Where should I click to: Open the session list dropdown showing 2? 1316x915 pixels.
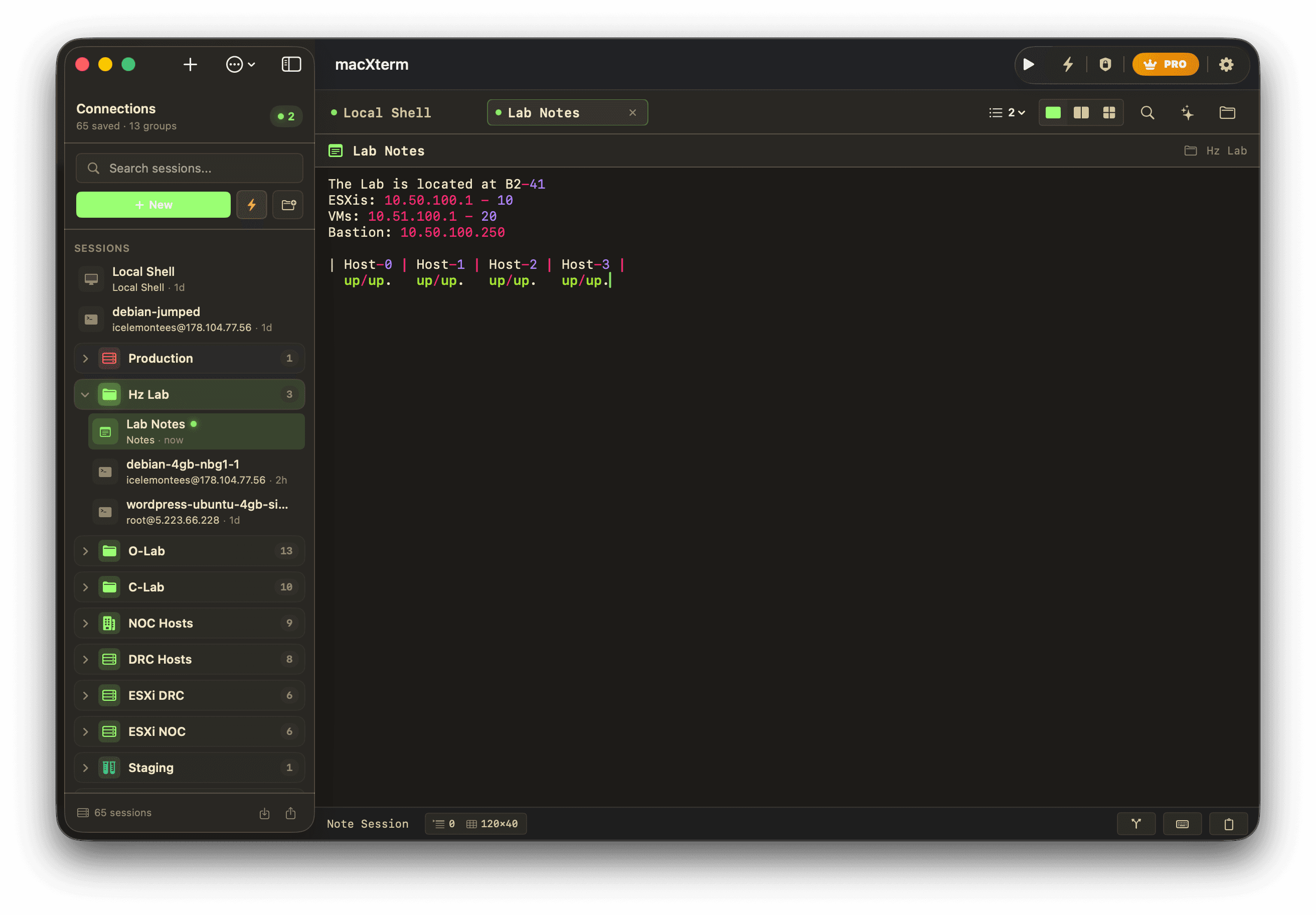1007,113
